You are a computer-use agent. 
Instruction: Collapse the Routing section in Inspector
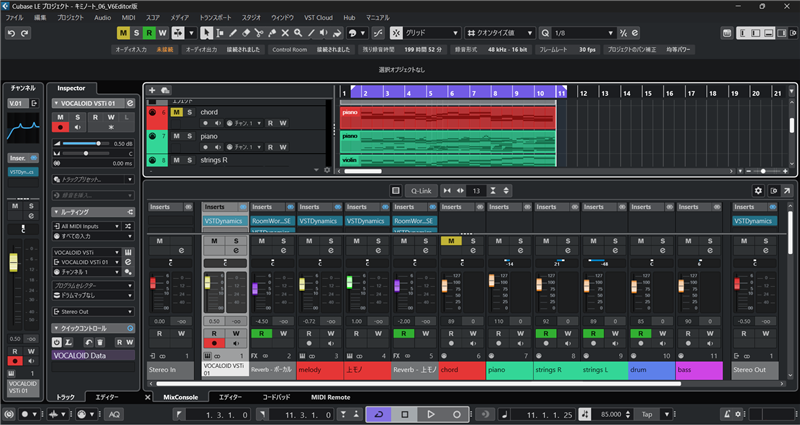pyautogui.click(x=56, y=212)
